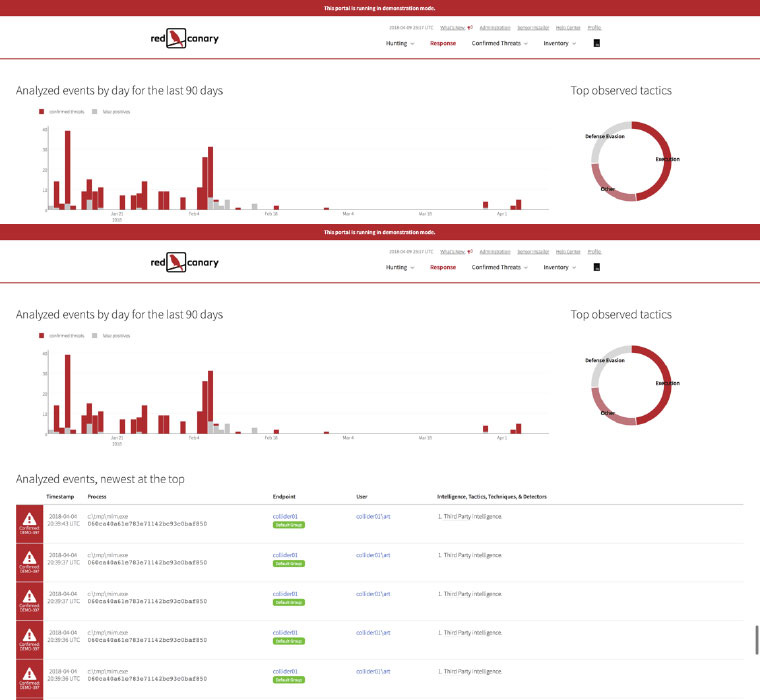Expand the Inventory menu in the lower header
Image resolution: width=760 pixels, height=700 pixels.
point(560,268)
